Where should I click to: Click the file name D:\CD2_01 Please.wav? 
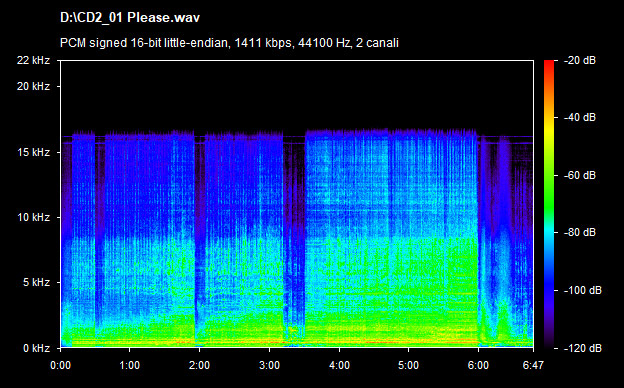[130, 18]
